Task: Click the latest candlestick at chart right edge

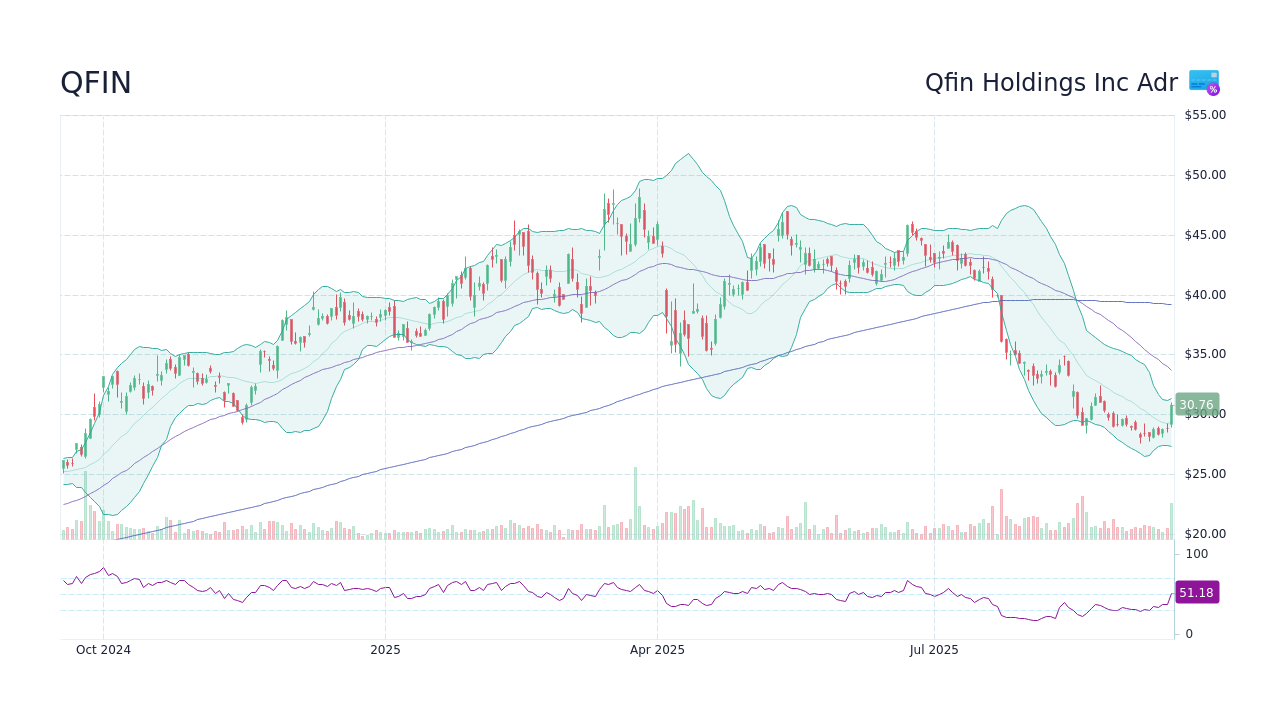Action: pos(1170,415)
